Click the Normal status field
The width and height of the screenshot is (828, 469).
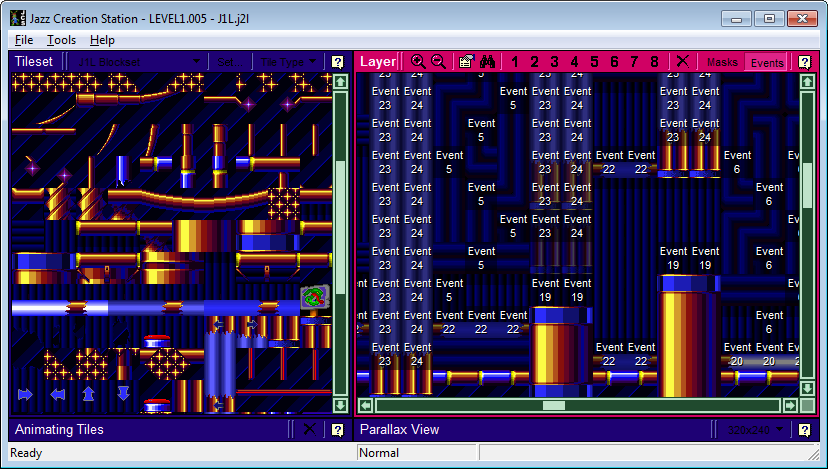417,453
